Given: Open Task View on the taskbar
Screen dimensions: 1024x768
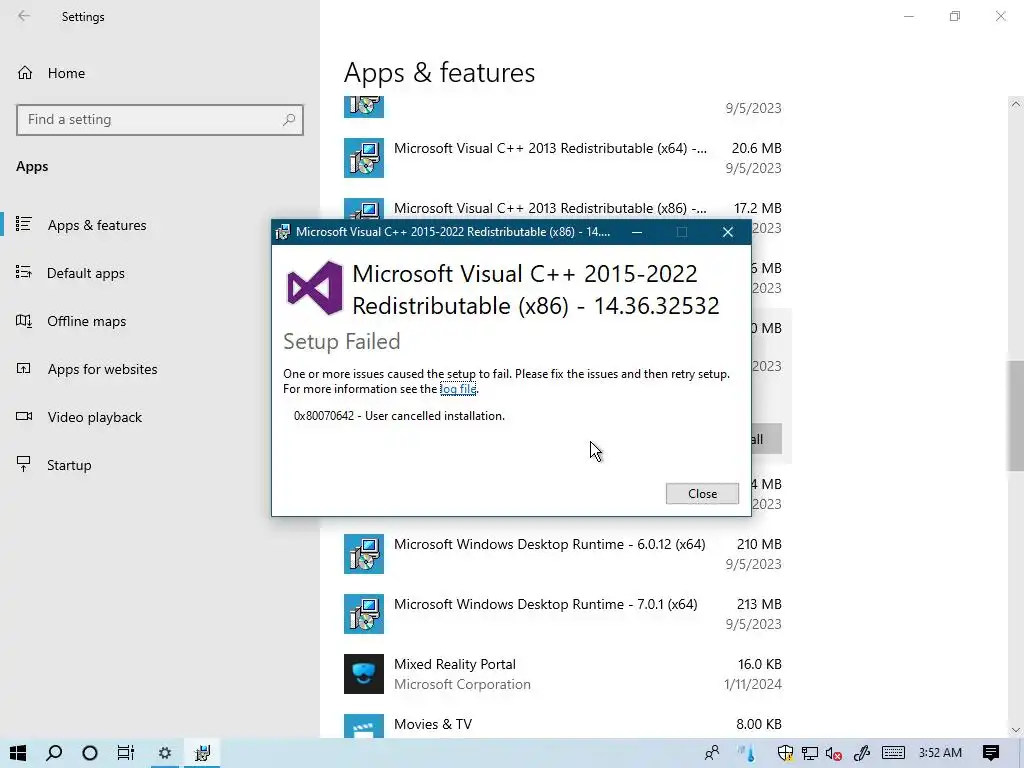Looking at the screenshot, I should pyautogui.click(x=125, y=753).
